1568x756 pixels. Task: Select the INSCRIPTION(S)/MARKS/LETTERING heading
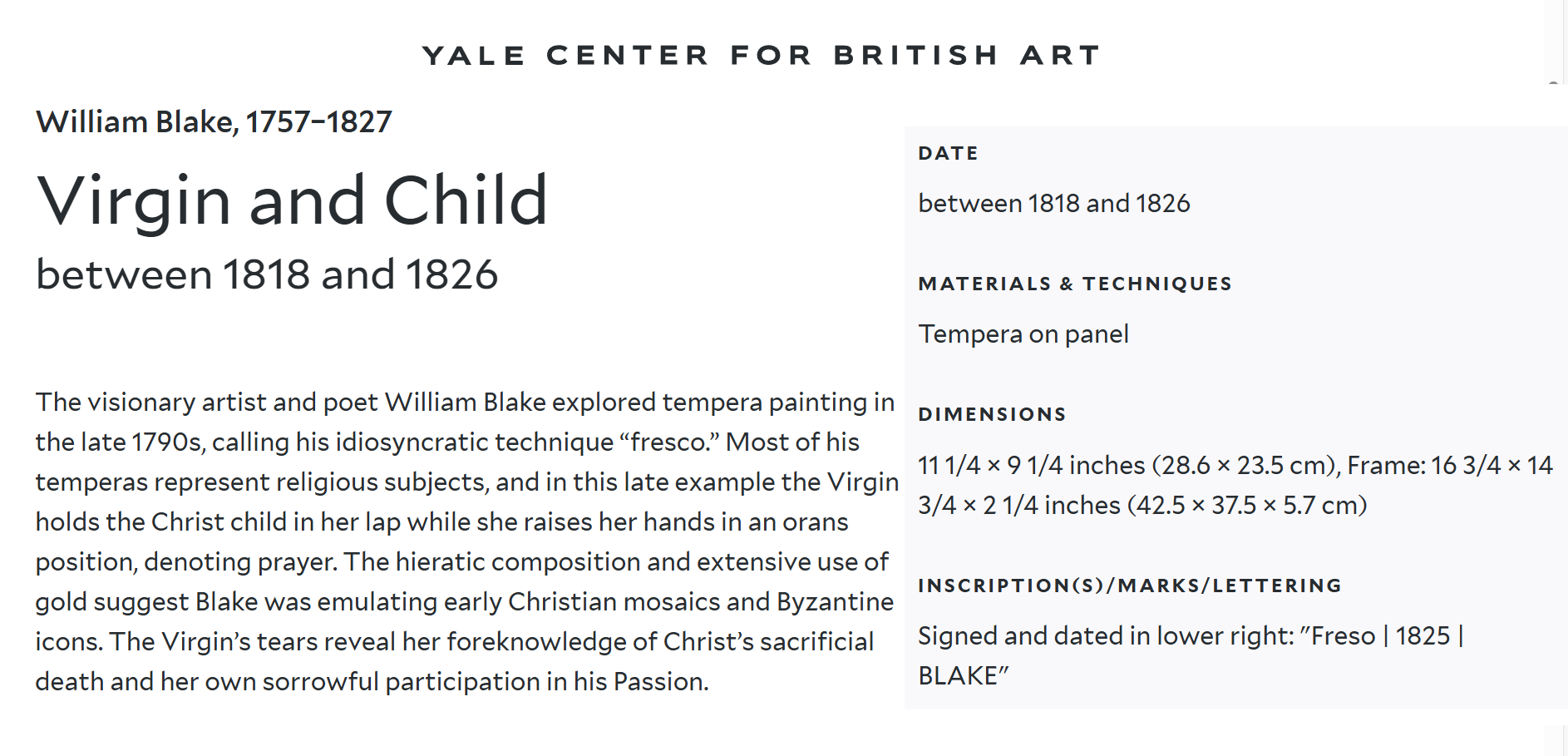(x=1130, y=586)
